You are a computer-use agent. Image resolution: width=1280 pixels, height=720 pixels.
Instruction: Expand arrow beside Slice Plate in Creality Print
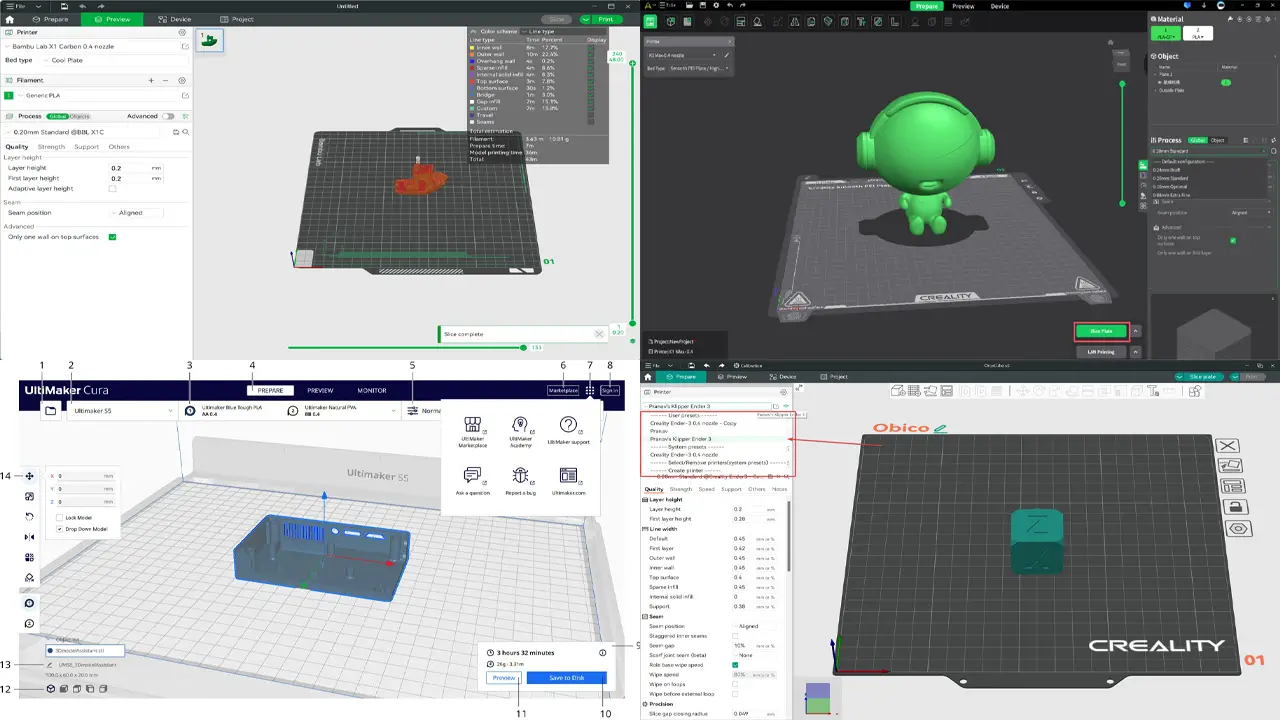click(x=1135, y=331)
